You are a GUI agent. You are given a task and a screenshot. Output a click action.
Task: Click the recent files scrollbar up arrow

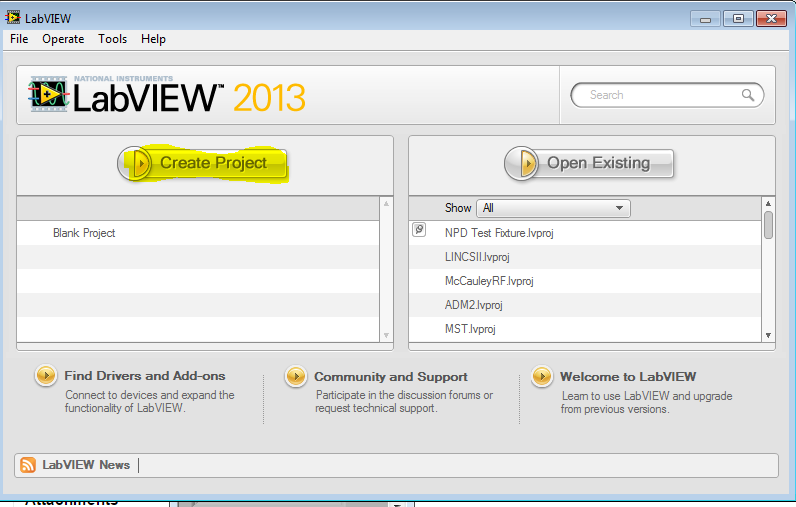pyautogui.click(x=768, y=204)
